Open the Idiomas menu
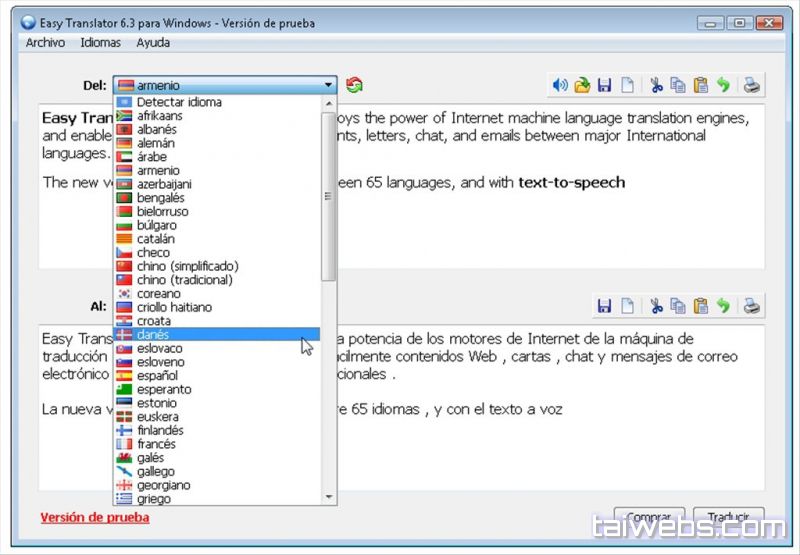This screenshot has height=555, width=800. pos(100,43)
